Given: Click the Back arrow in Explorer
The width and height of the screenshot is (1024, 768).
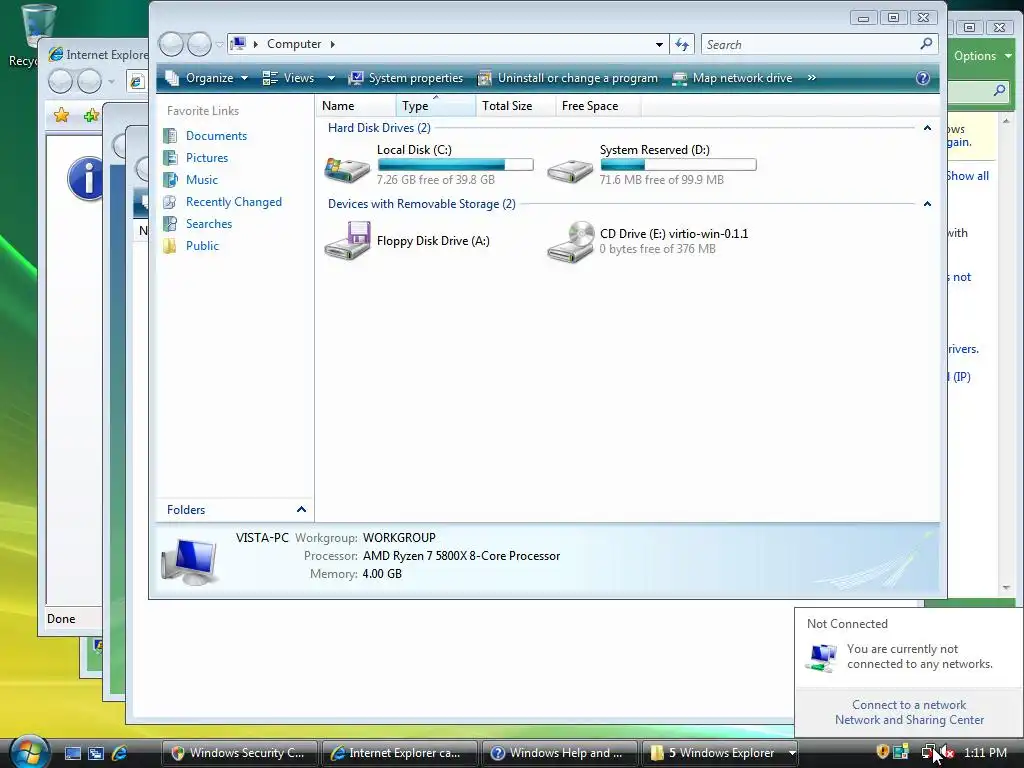Looking at the screenshot, I should point(171,44).
